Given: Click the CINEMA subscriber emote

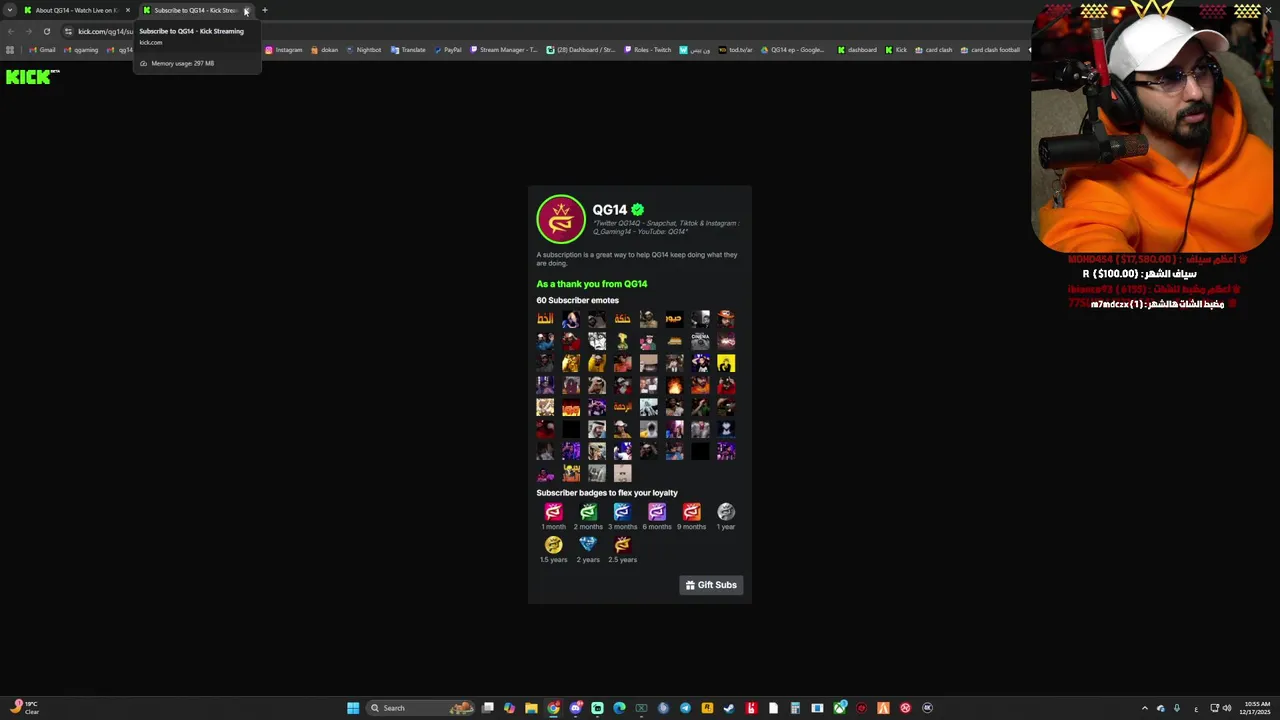Looking at the screenshot, I should [700, 341].
